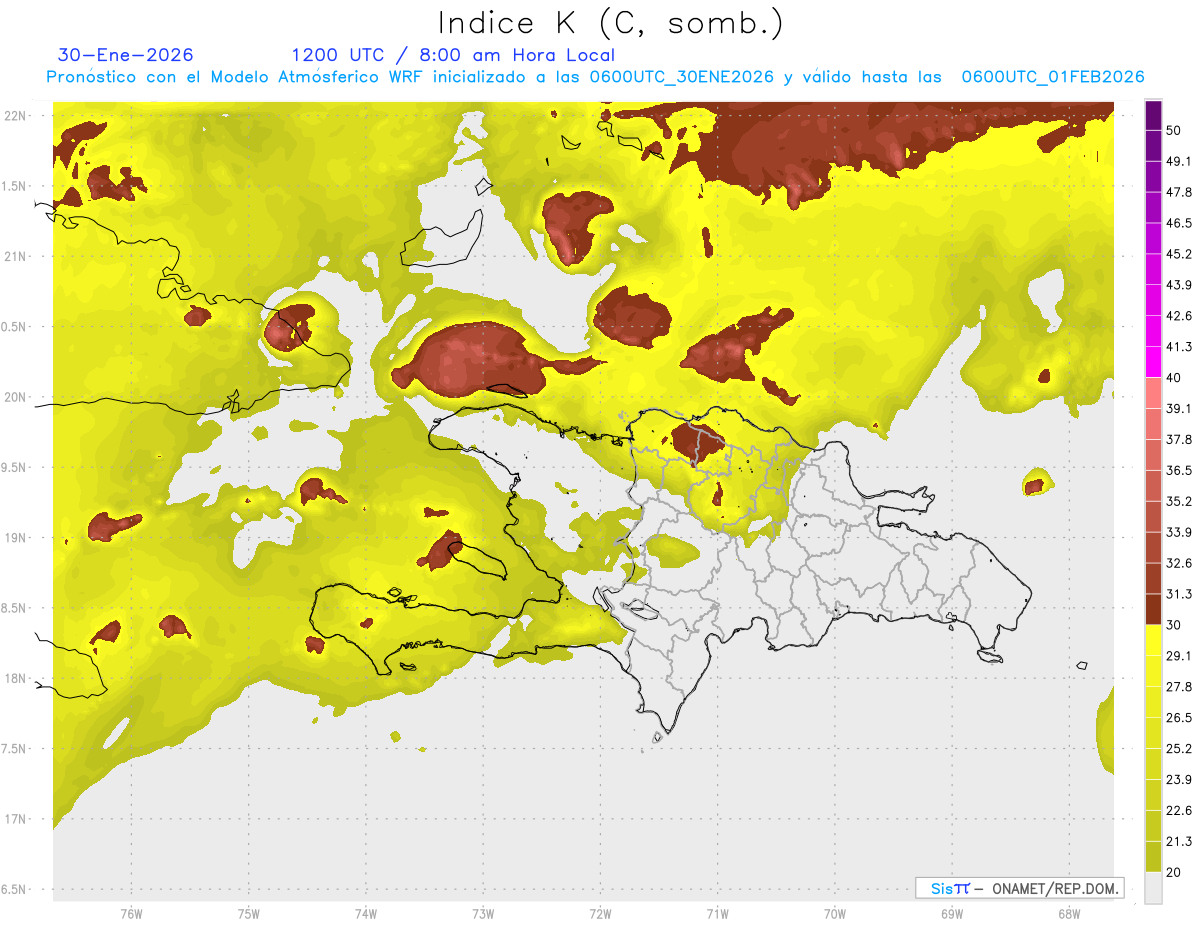Click the legend value '33.9'

click(x=1179, y=532)
